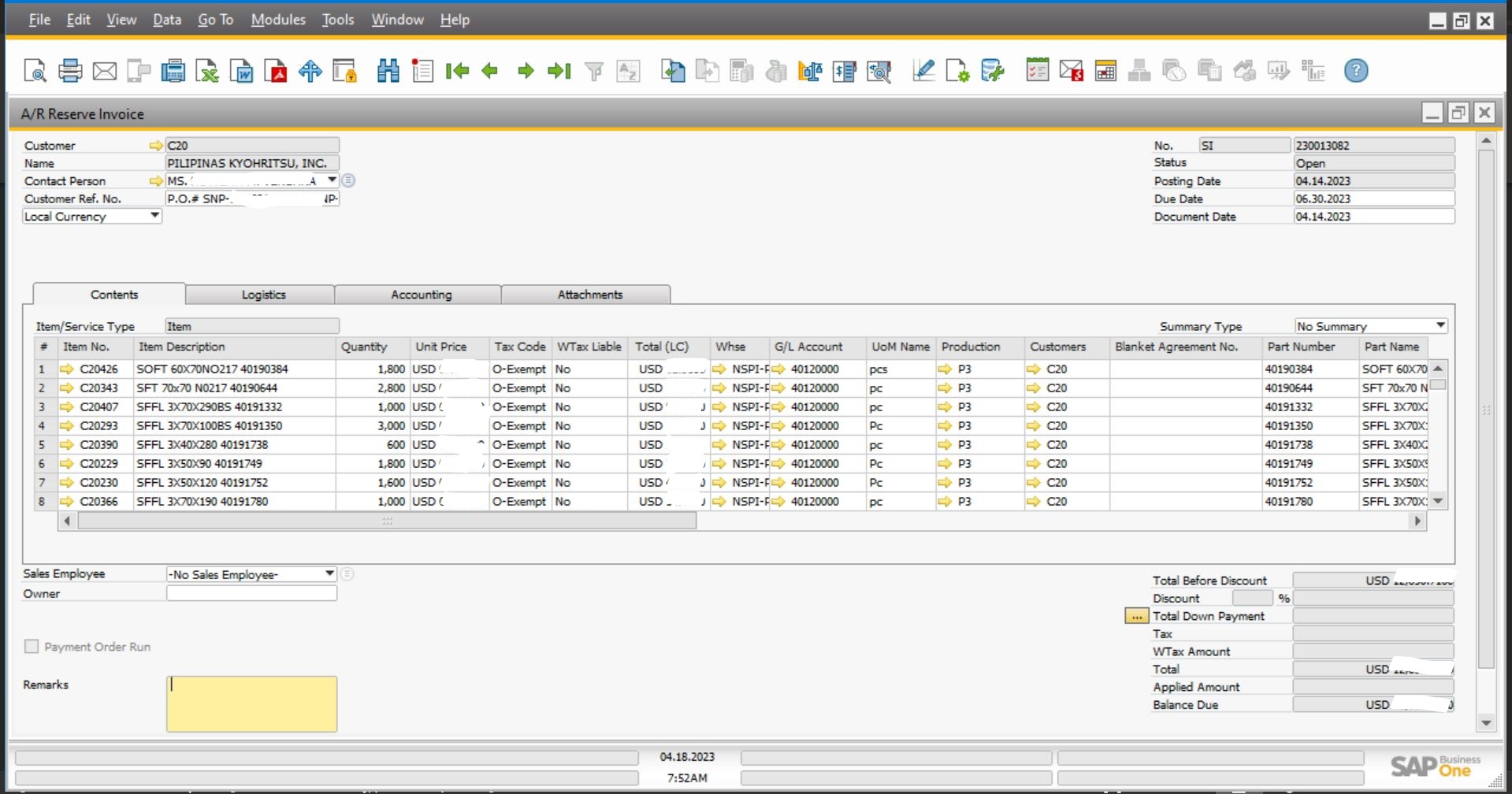The image size is (1512, 794).
Task: Switch to the Accounting tab
Action: (418, 295)
